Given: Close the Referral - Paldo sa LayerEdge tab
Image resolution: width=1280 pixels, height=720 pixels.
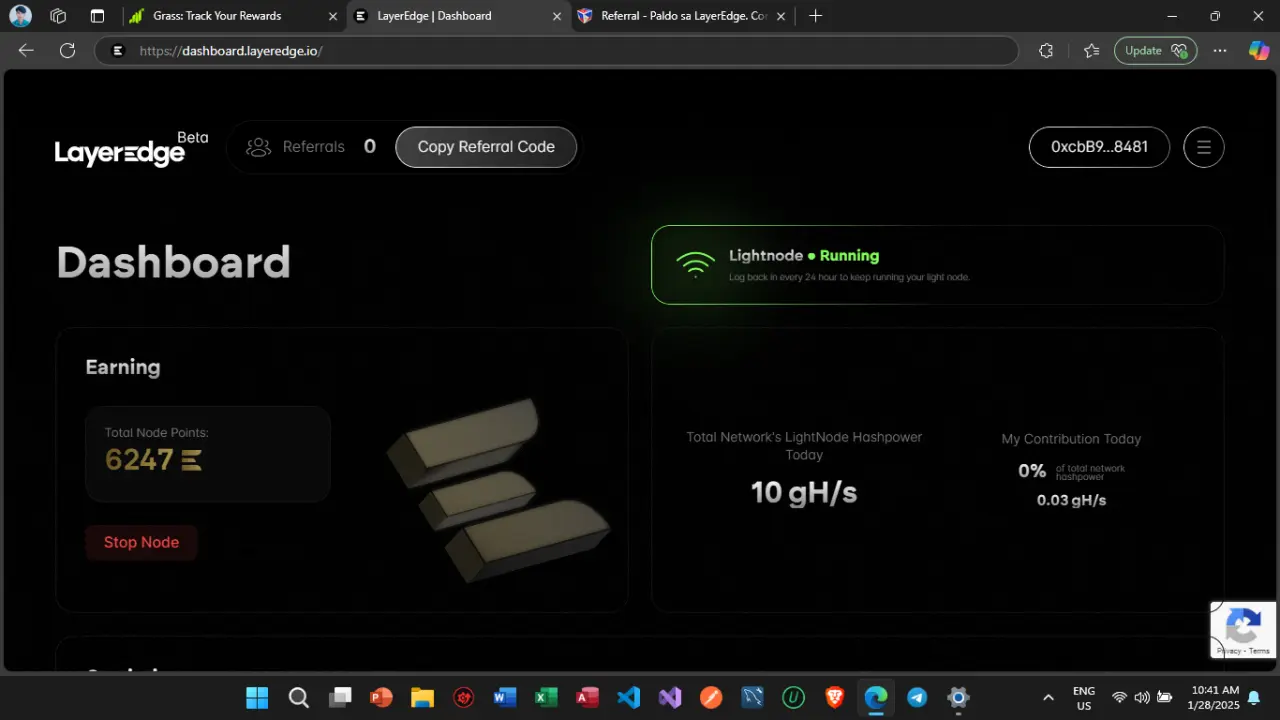Looking at the screenshot, I should (782, 16).
